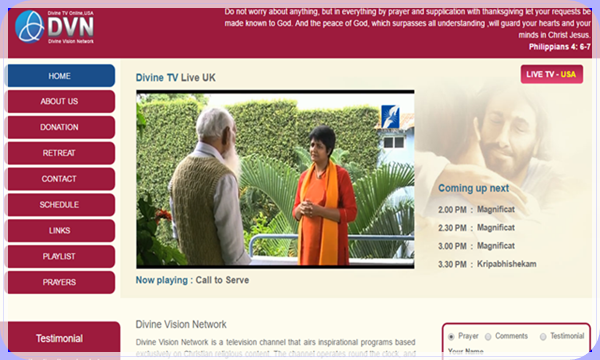Go to the PRAYERS page
600x360 pixels.
[x=60, y=282]
